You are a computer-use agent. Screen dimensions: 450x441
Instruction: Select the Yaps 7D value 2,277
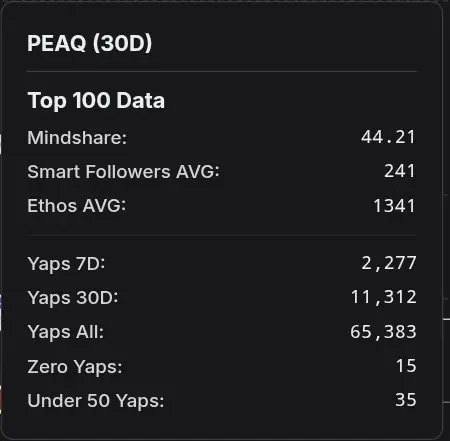389,263
